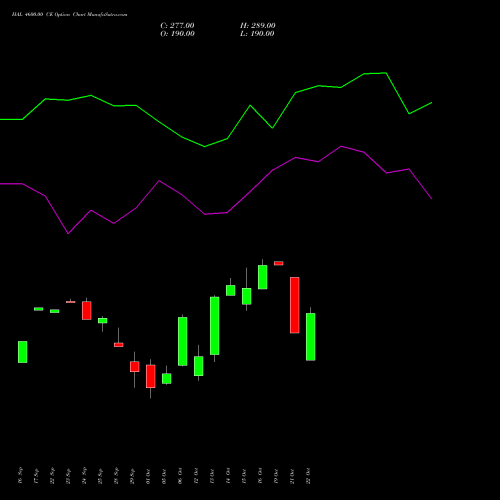Select the close value "C: 277.00"
Viewport: 500px width, 500px height.
click(177, 26)
